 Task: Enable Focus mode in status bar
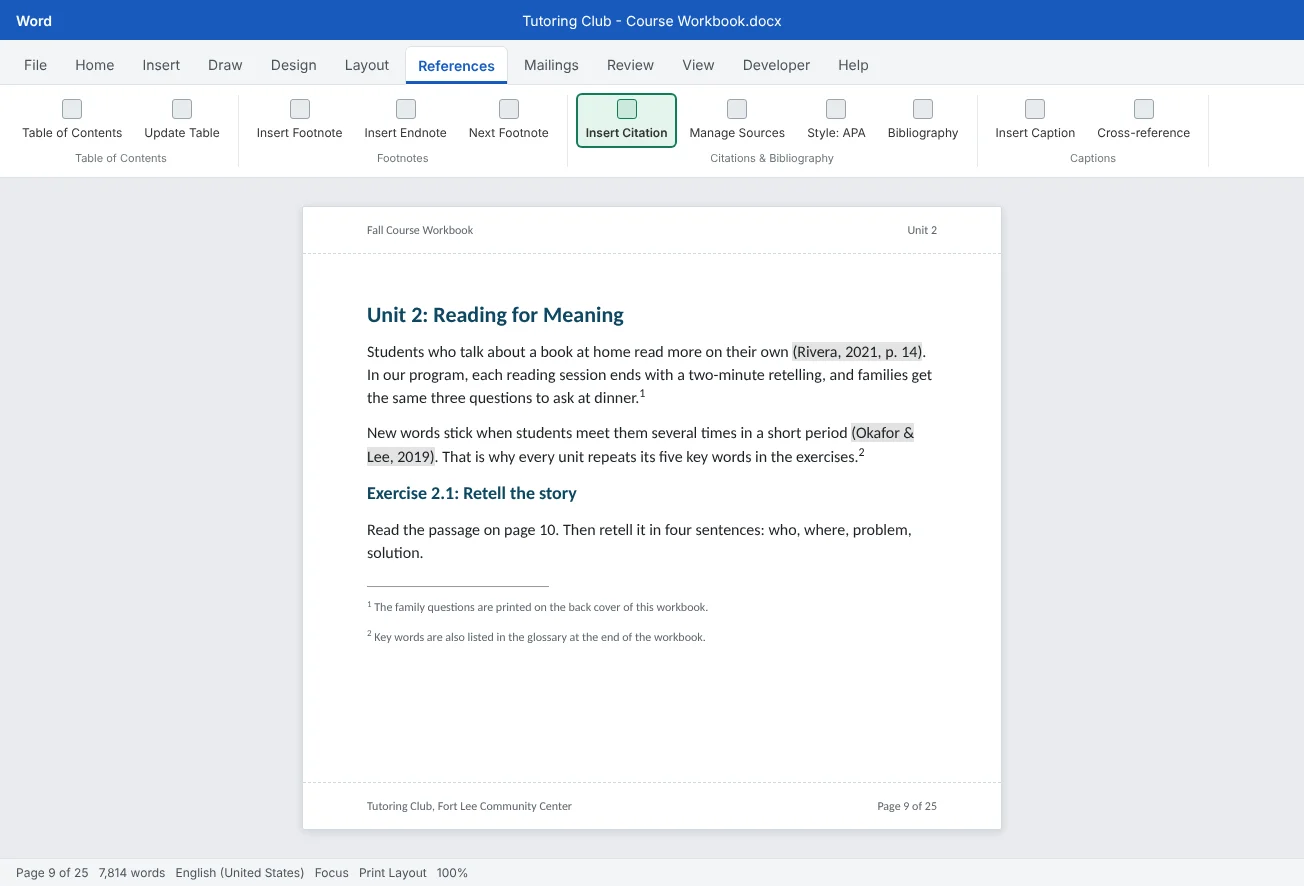coord(332,873)
